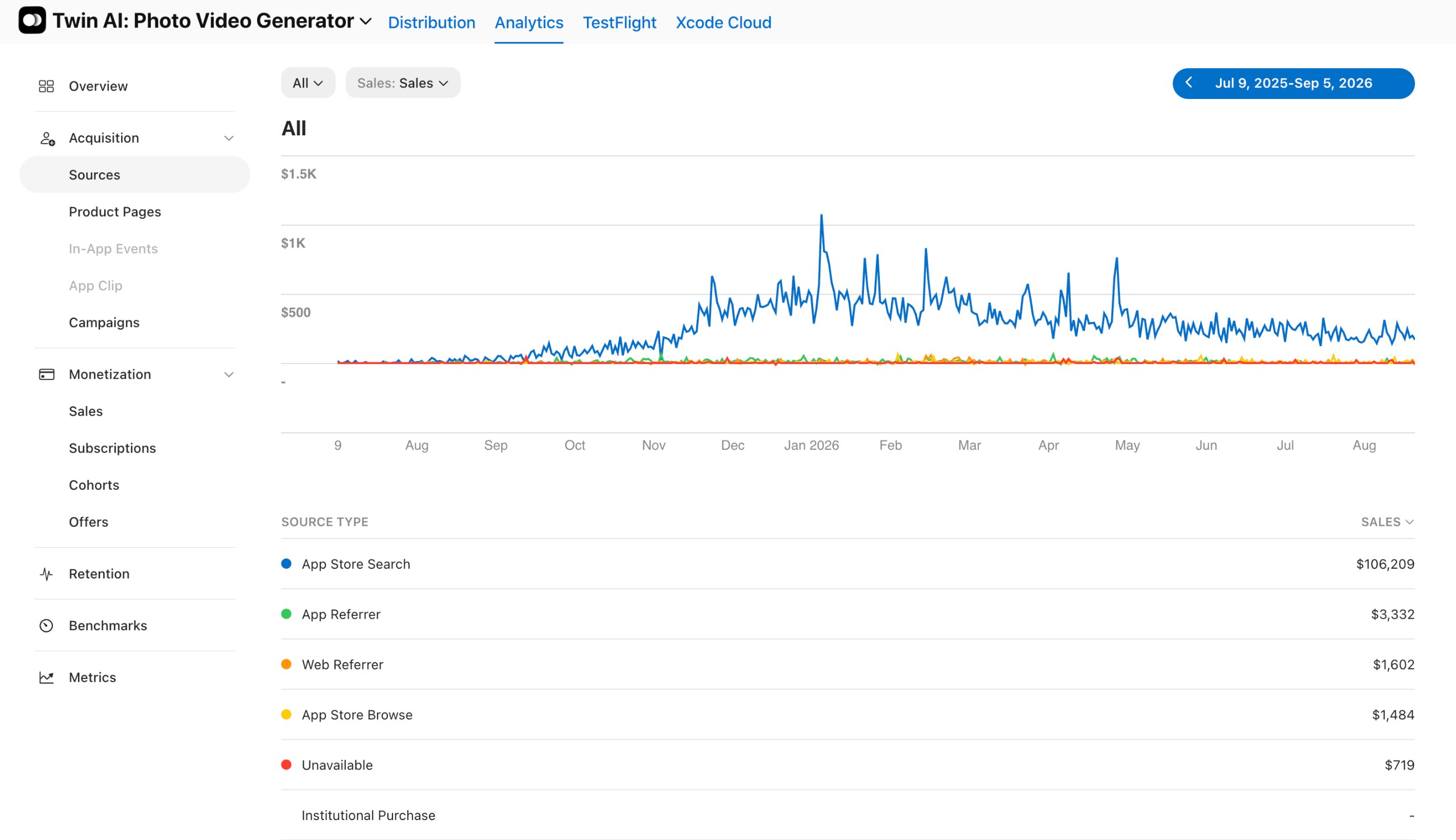The image size is (1456, 840).
Task: Select the Analytics tab
Action: (x=529, y=23)
